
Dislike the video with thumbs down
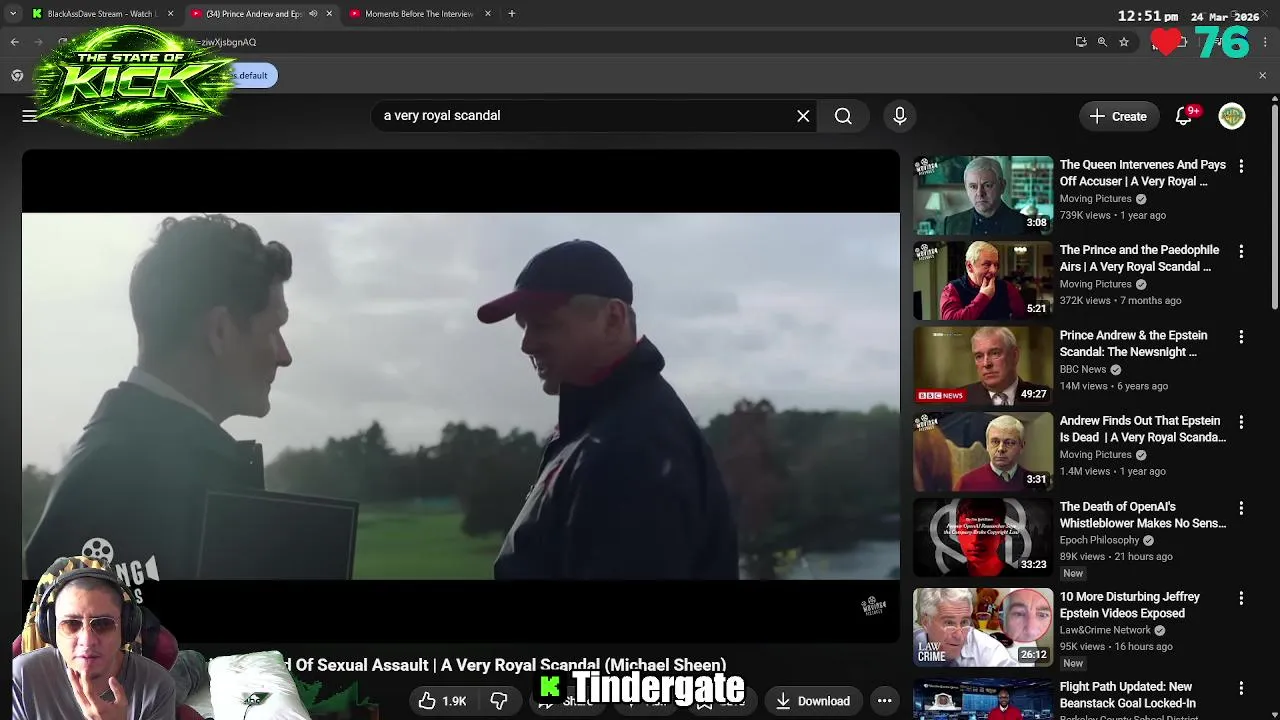[499, 701]
